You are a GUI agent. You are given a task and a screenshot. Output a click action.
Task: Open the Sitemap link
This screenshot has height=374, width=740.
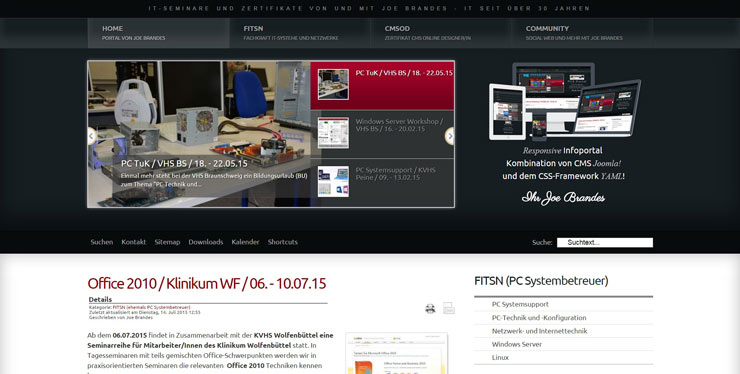tap(167, 242)
